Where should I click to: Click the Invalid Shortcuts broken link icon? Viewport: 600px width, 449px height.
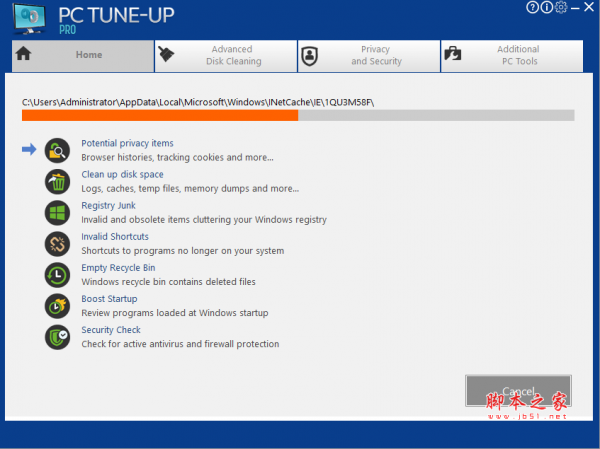coord(57,244)
